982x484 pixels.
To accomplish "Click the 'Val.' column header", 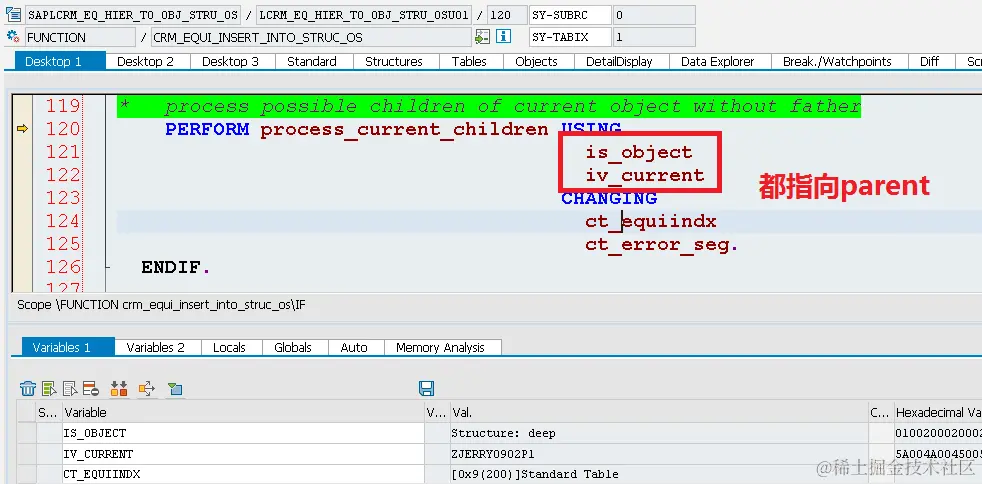I will (659, 413).
